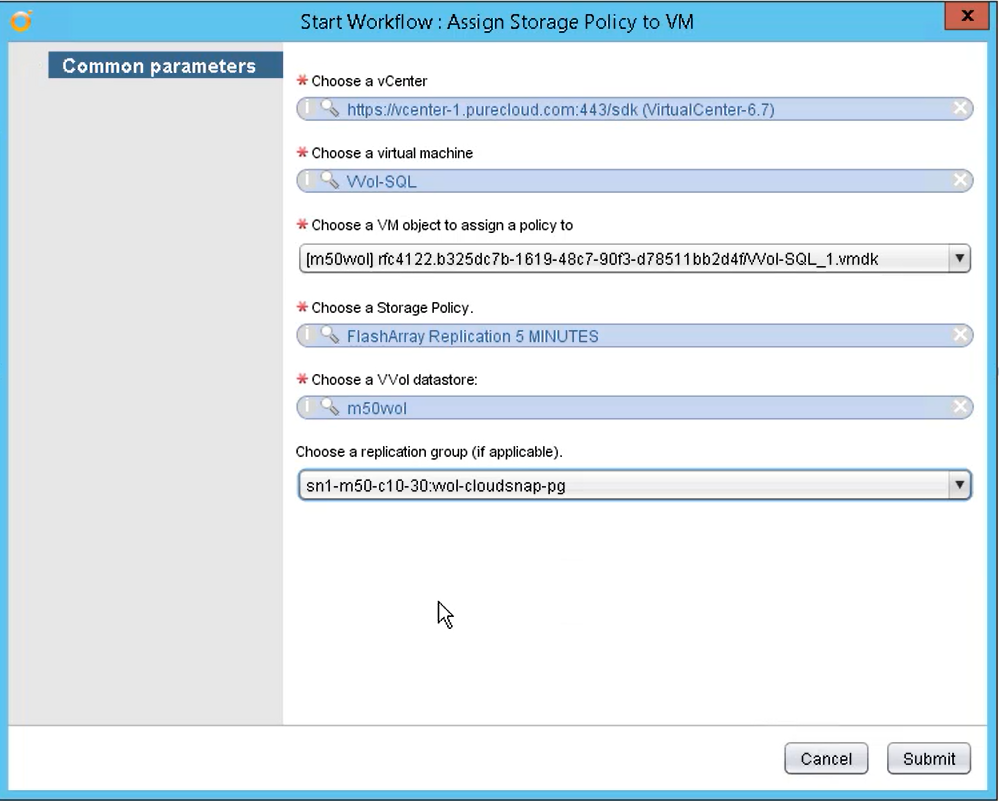
Task: Clear the m50vvol datastore selection
Action: pos(960,407)
